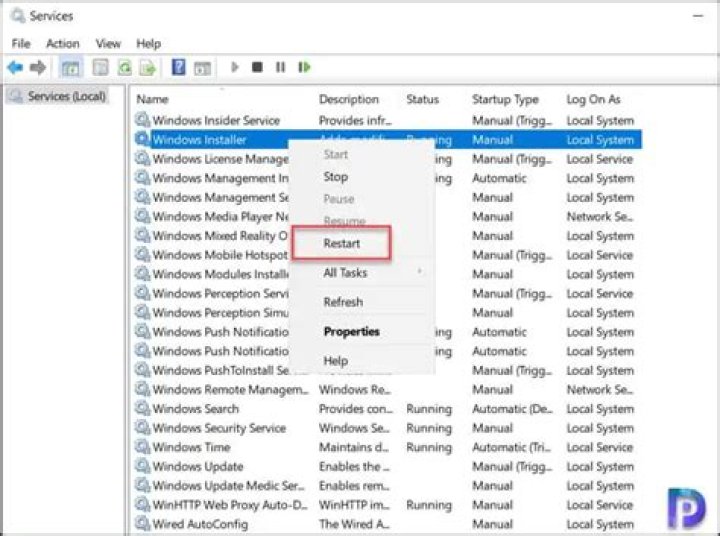Sort by the Name column header
Screen dimensions: 720x536
152,99
